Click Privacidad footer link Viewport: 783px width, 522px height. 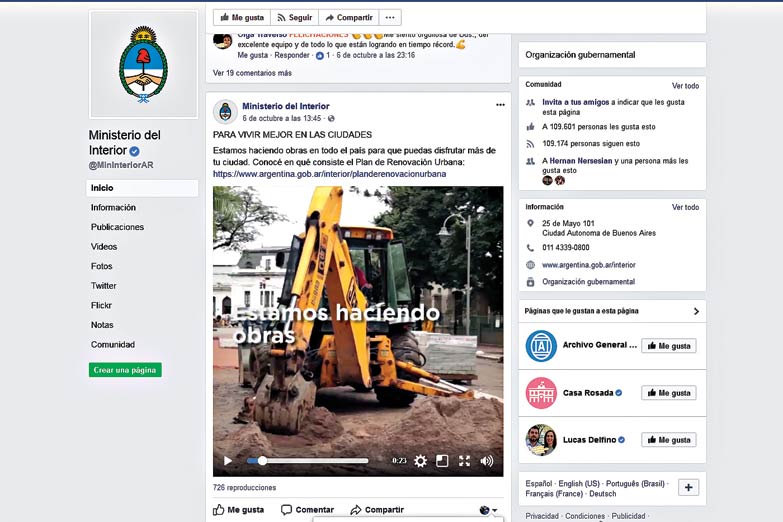tap(542, 516)
